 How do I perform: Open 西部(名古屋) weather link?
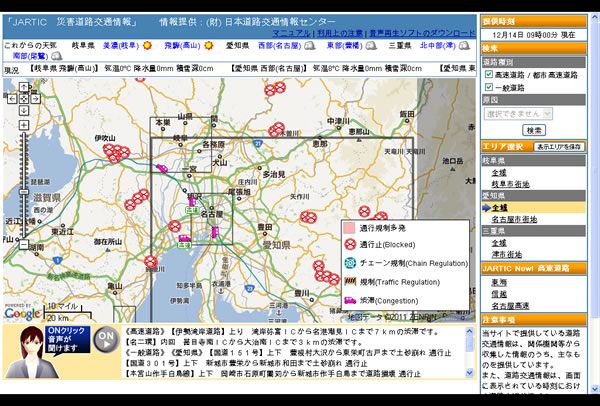280,46
